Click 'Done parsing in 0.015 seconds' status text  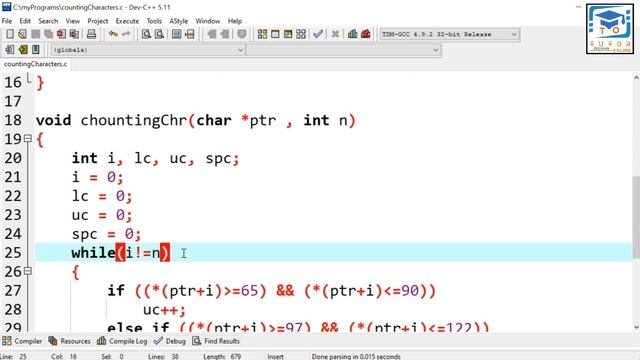pos(356,356)
